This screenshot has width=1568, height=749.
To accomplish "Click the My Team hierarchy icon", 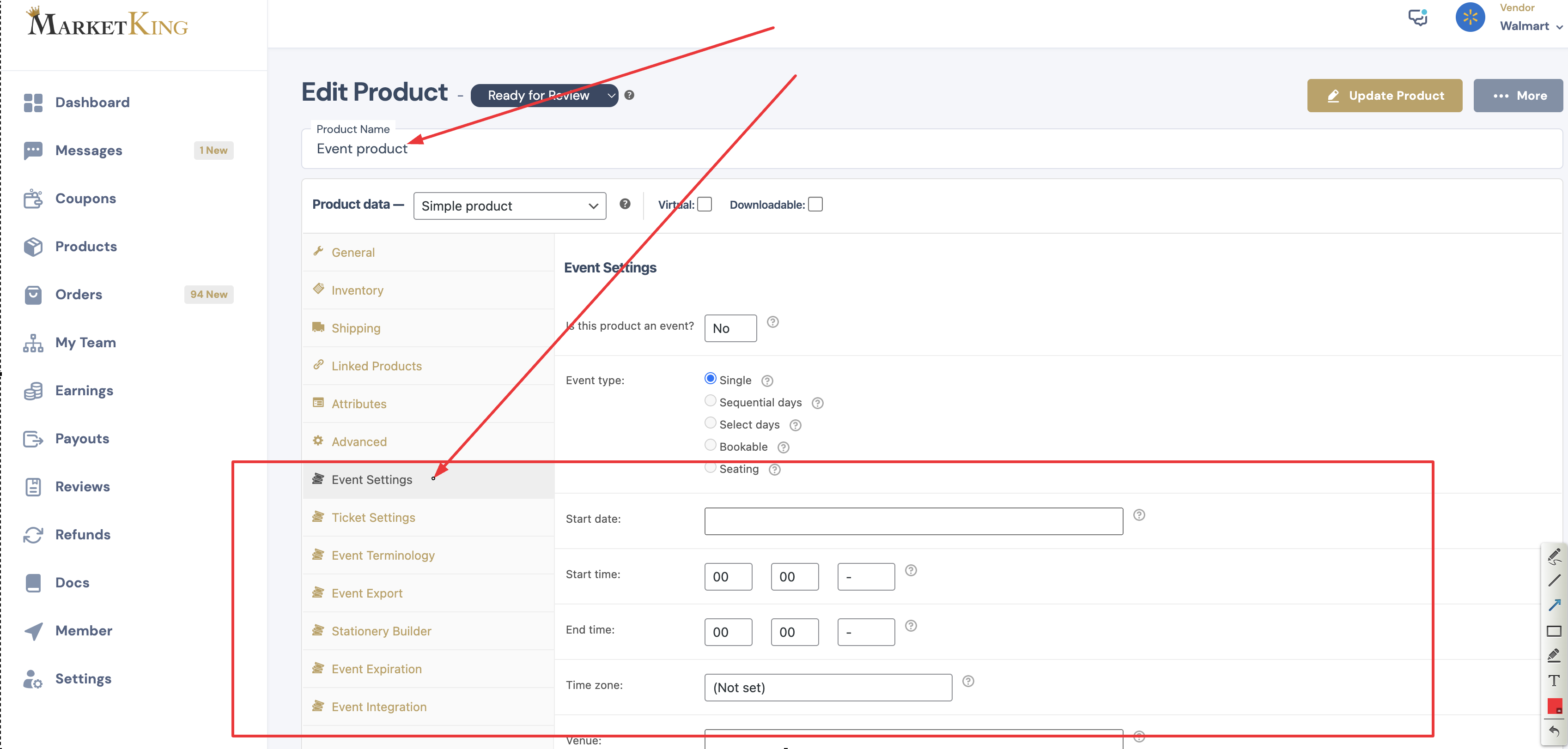I will pyautogui.click(x=33, y=343).
